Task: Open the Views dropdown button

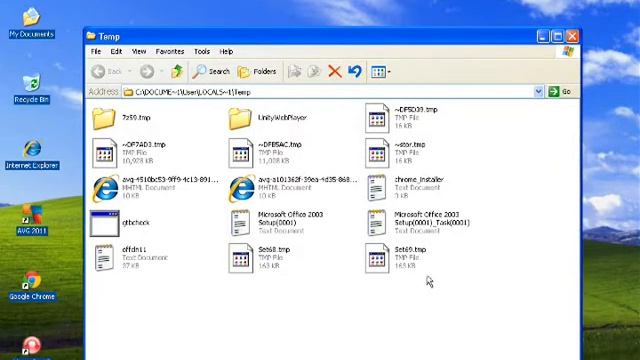Action: click(381, 72)
